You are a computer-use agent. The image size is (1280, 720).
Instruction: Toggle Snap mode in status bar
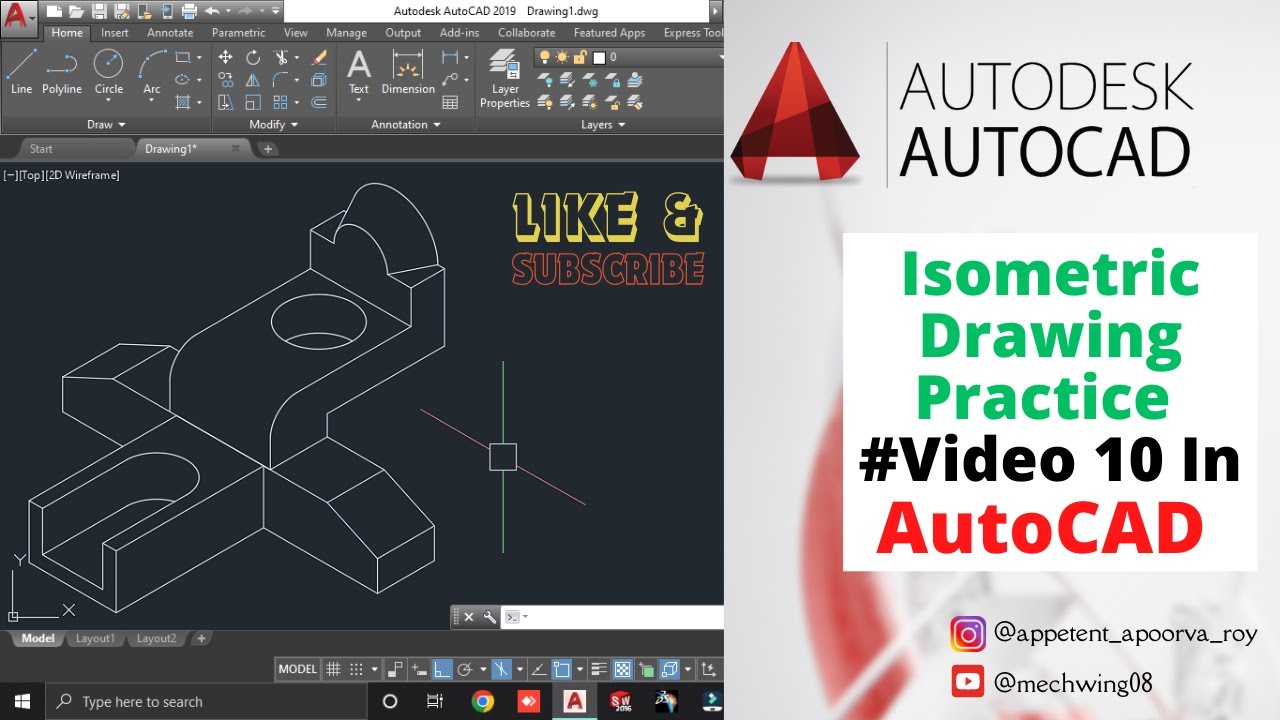(x=357, y=669)
